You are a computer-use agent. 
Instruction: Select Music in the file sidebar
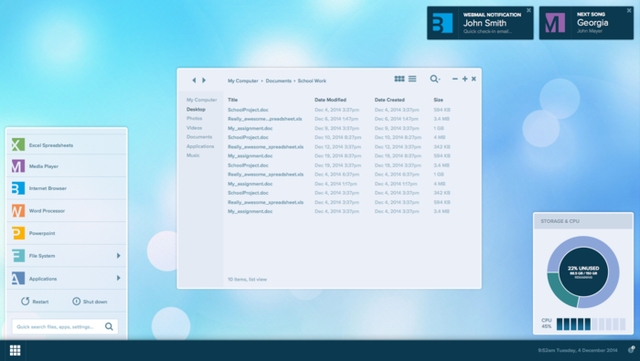pos(193,155)
